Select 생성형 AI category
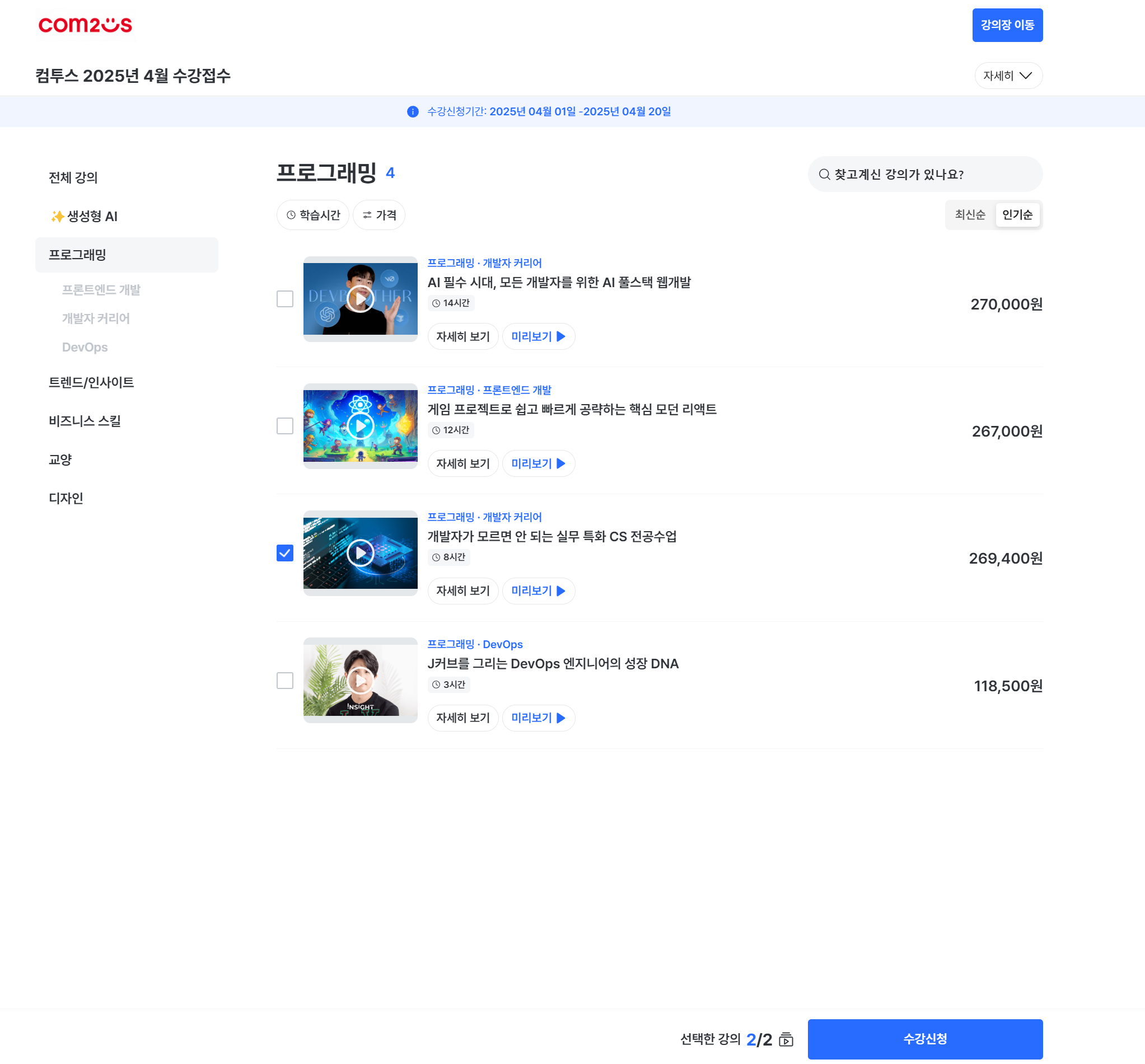Image resolution: width=1145 pixels, height=1064 pixels. click(x=84, y=216)
